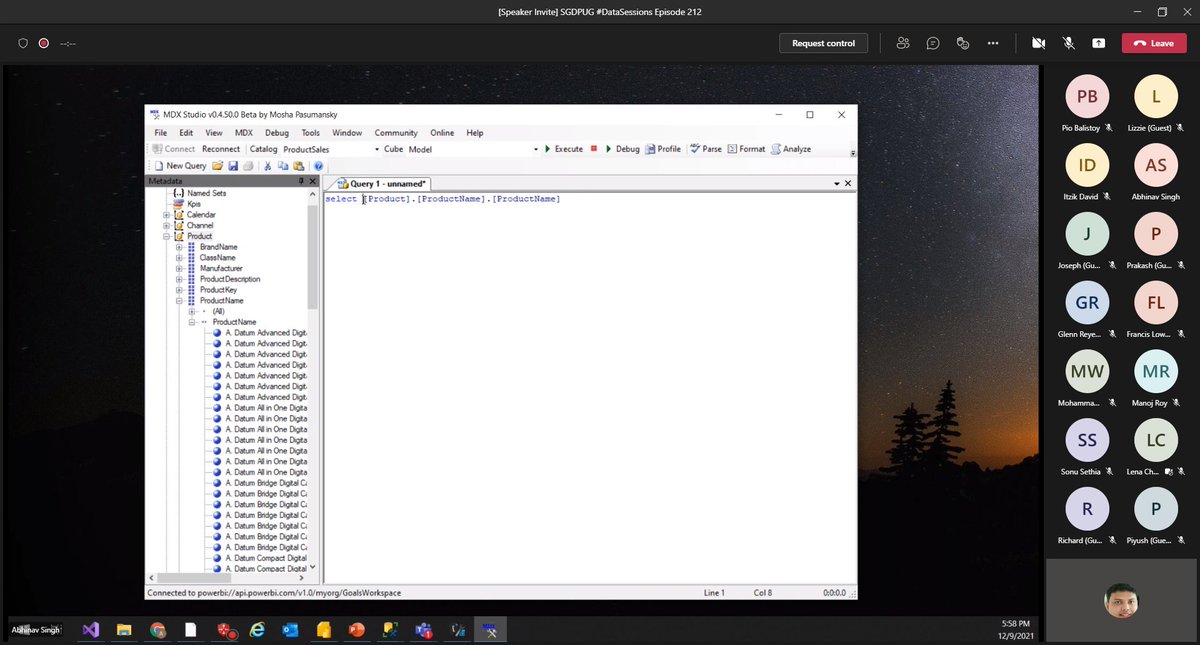The height and width of the screenshot is (645, 1200).
Task: Click the red Leave button
Action: click(1153, 43)
